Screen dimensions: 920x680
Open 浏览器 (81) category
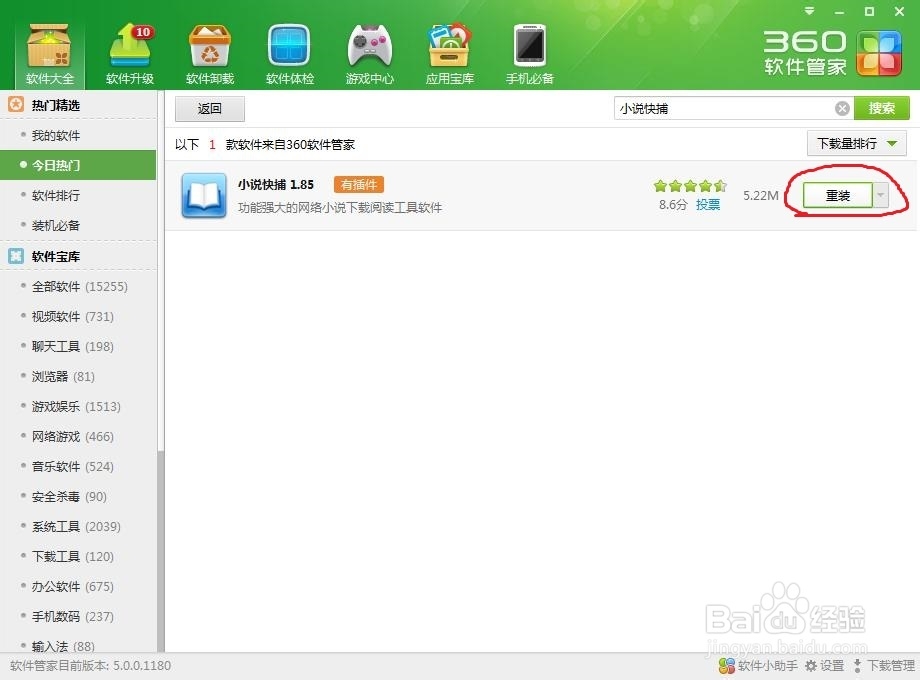pyautogui.click(x=63, y=376)
